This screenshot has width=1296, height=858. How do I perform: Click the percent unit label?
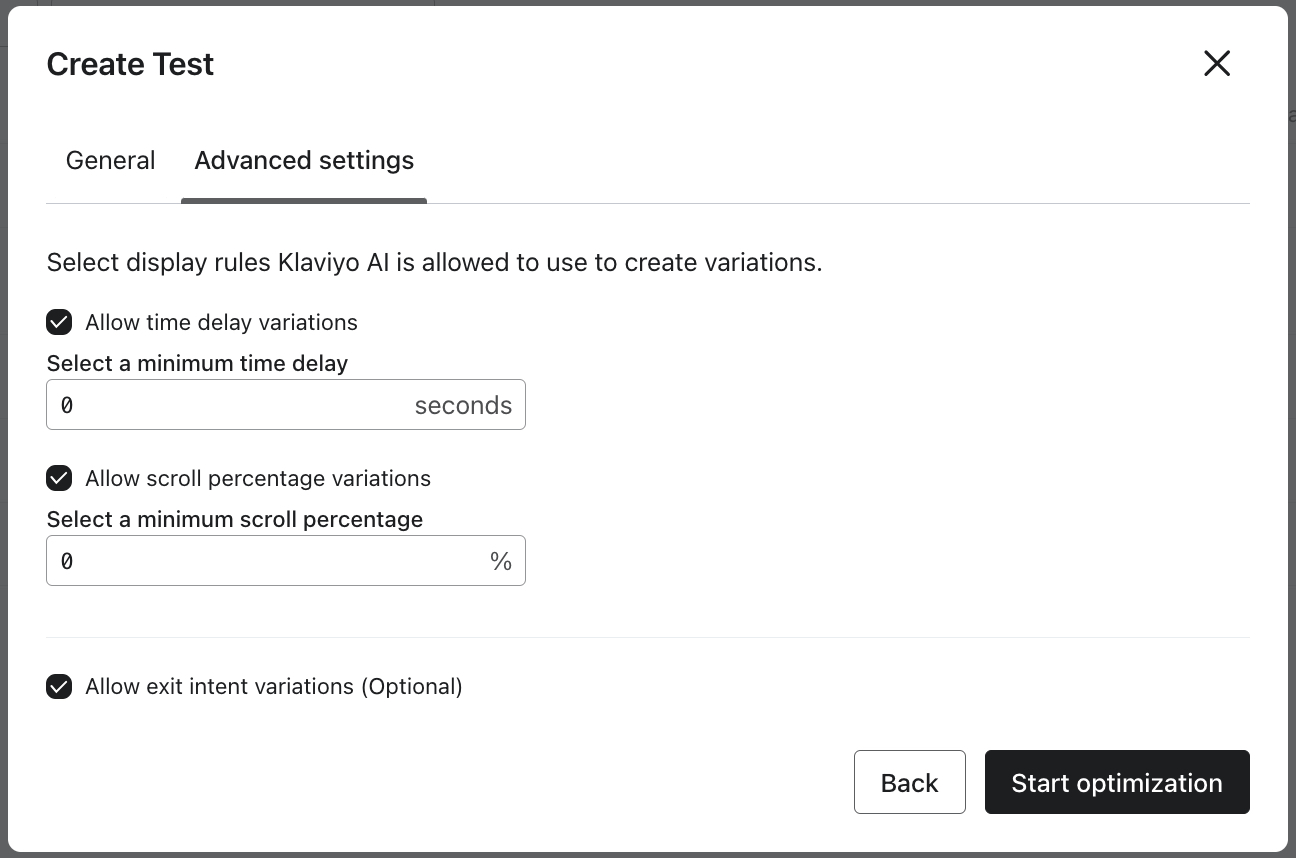[x=501, y=561]
